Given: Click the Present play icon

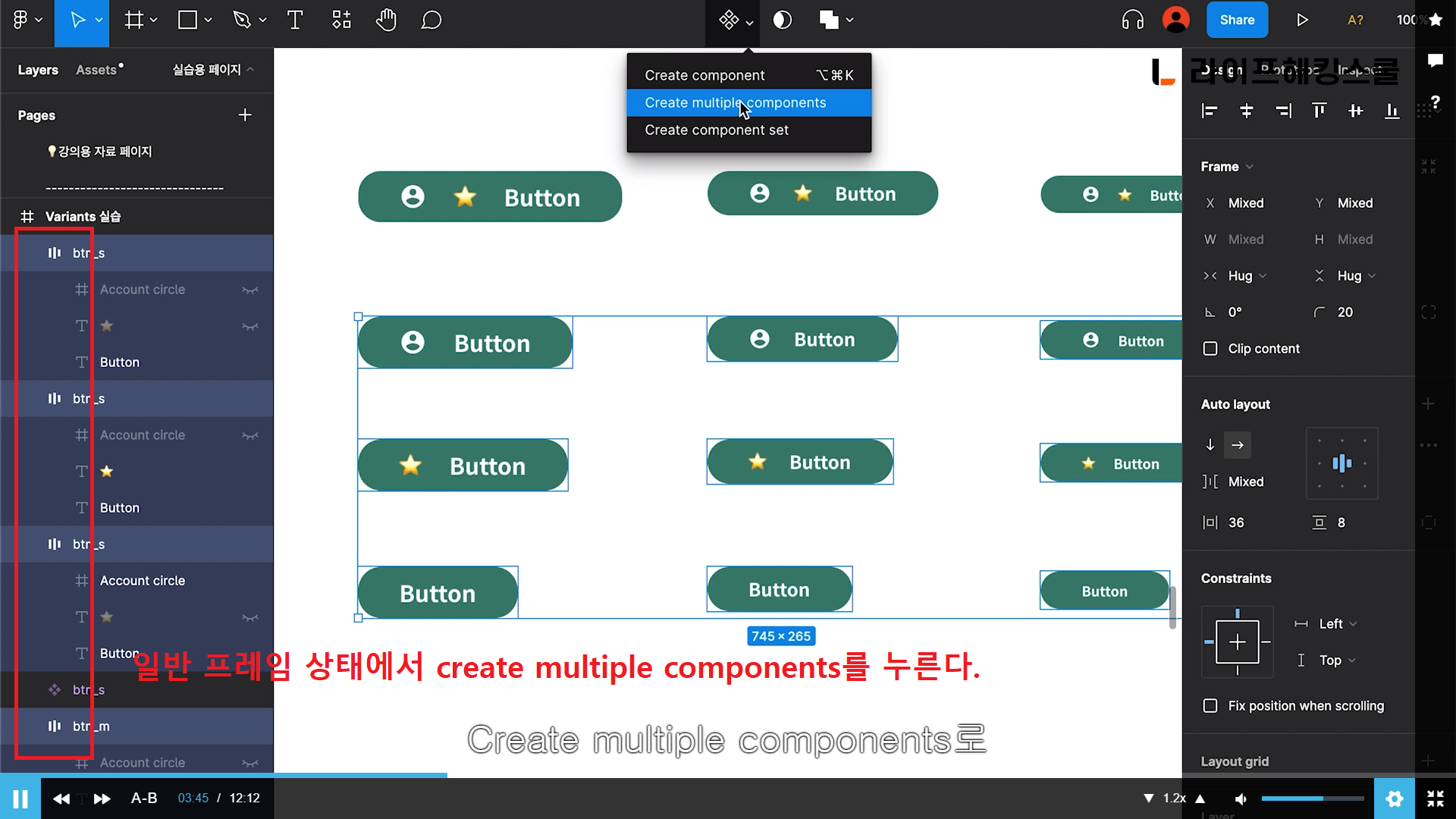Looking at the screenshot, I should (1302, 20).
